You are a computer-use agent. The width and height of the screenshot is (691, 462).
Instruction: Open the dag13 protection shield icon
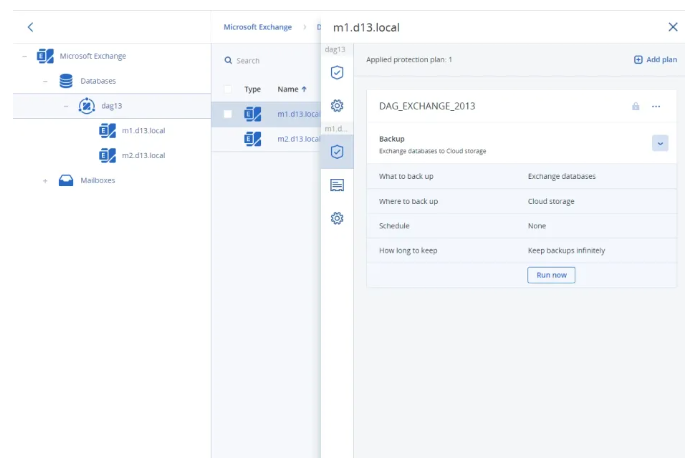(x=337, y=72)
